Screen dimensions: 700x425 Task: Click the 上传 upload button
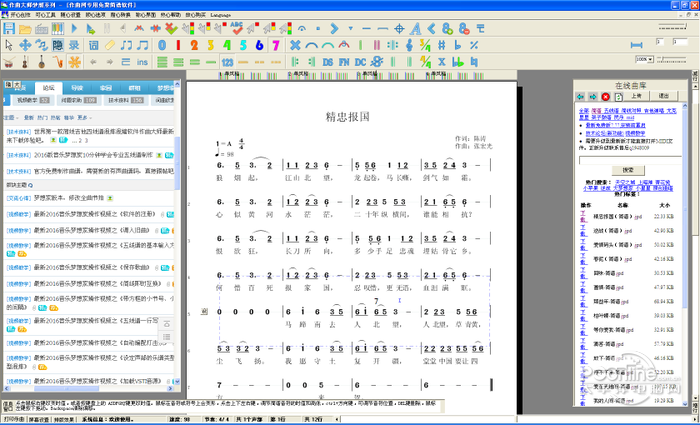tap(637, 96)
